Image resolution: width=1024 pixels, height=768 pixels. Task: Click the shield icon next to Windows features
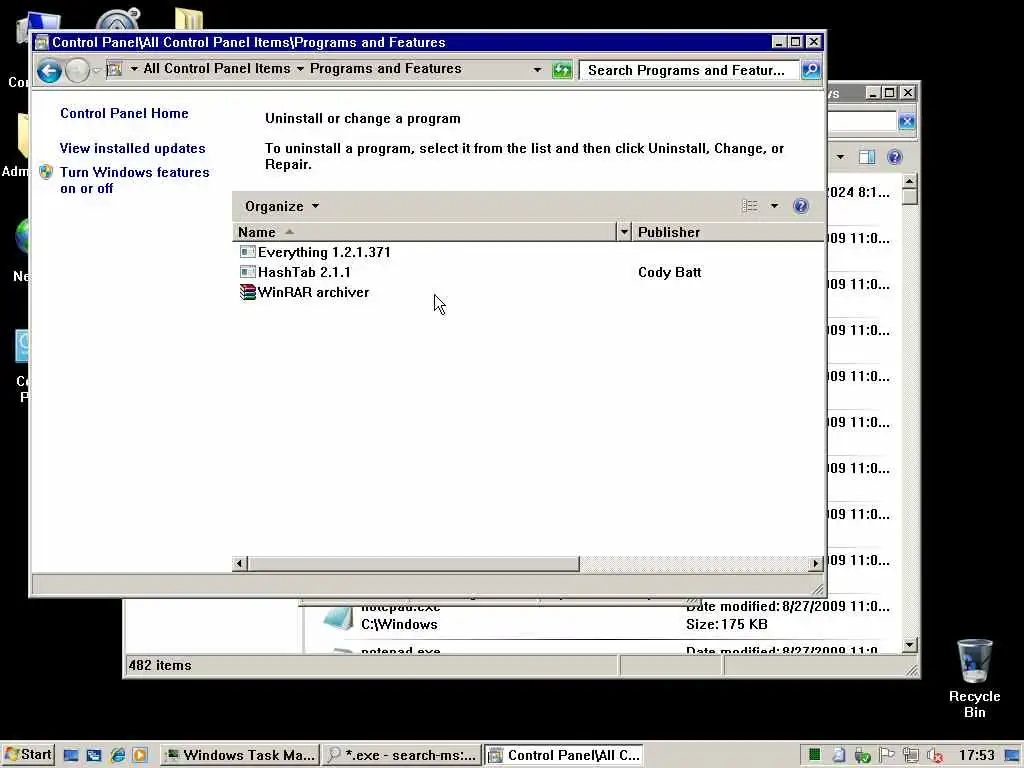pyautogui.click(x=46, y=172)
